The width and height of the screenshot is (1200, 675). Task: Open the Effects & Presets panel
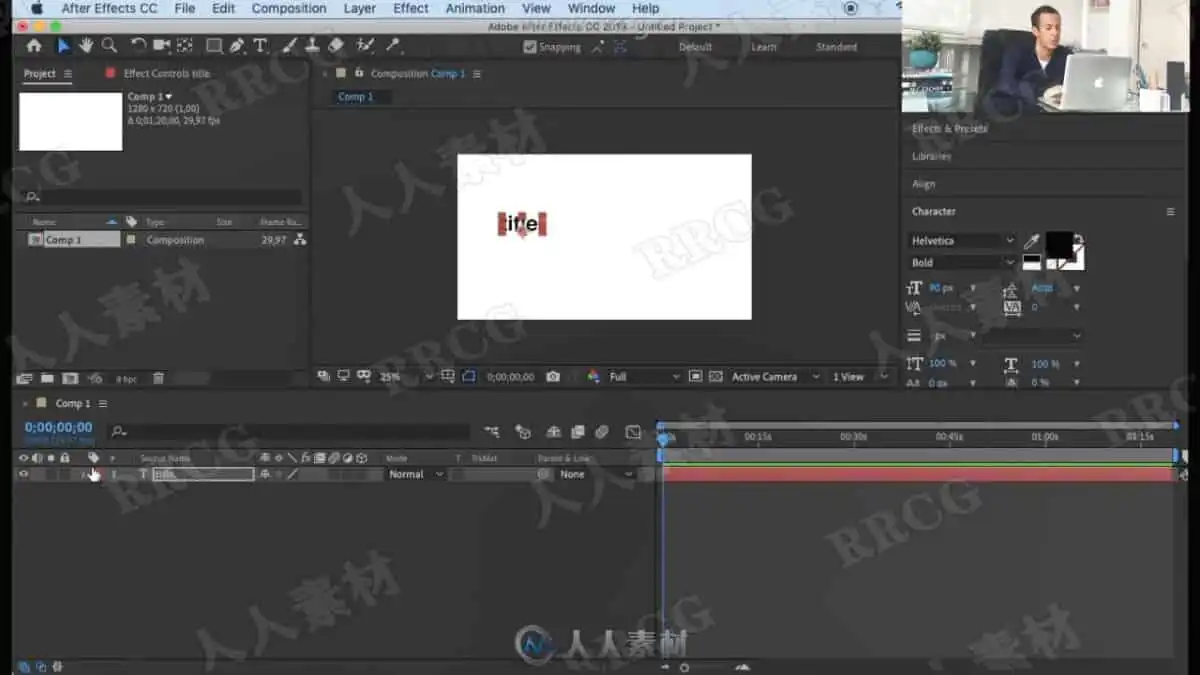click(x=949, y=128)
